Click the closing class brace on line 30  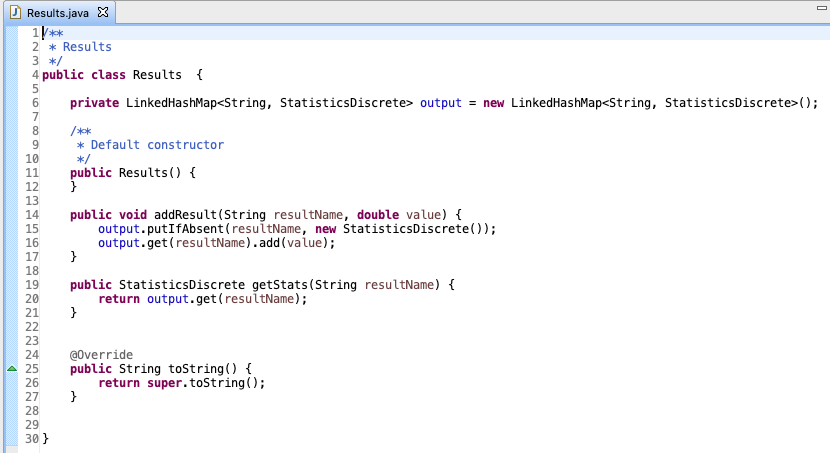[46, 439]
